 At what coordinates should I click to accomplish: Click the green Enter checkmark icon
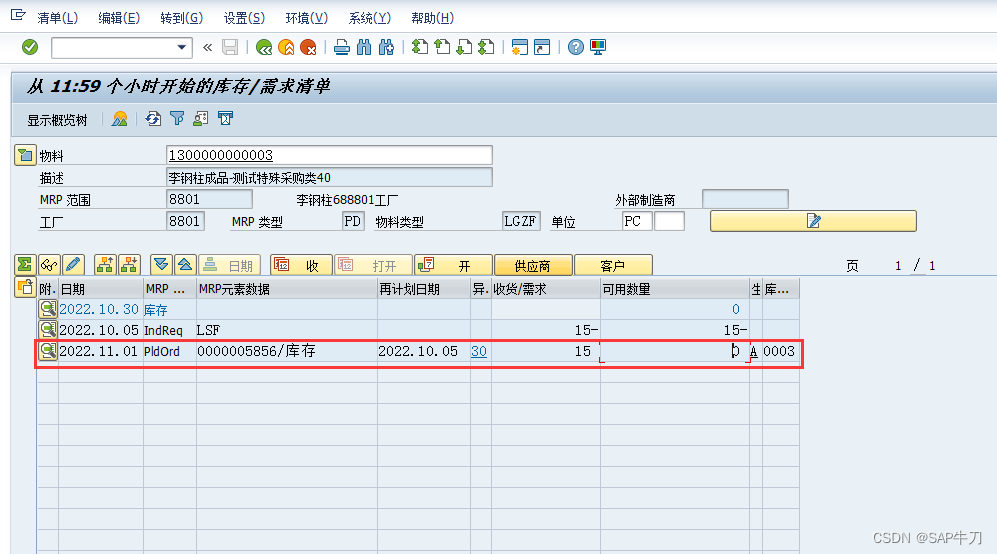coord(30,47)
